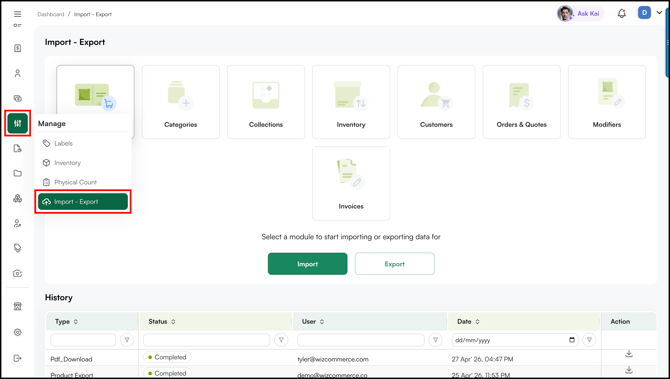Sort by User column
This screenshot has height=379, width=670.
[322, 322]
